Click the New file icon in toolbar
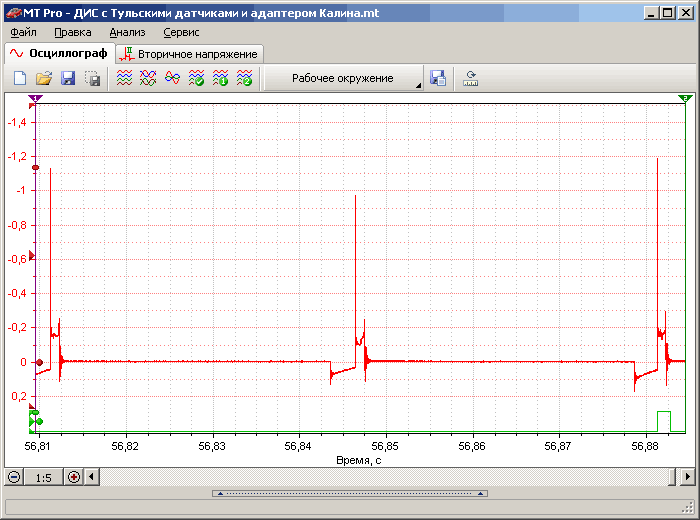 pyautogui.click(x=20, y=78)
